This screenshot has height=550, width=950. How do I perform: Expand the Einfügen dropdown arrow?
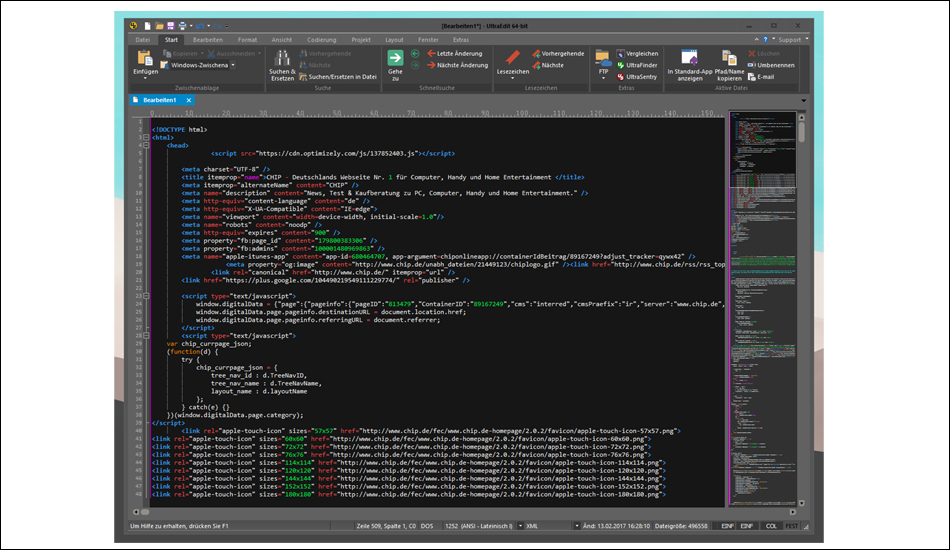coord(145,78)
